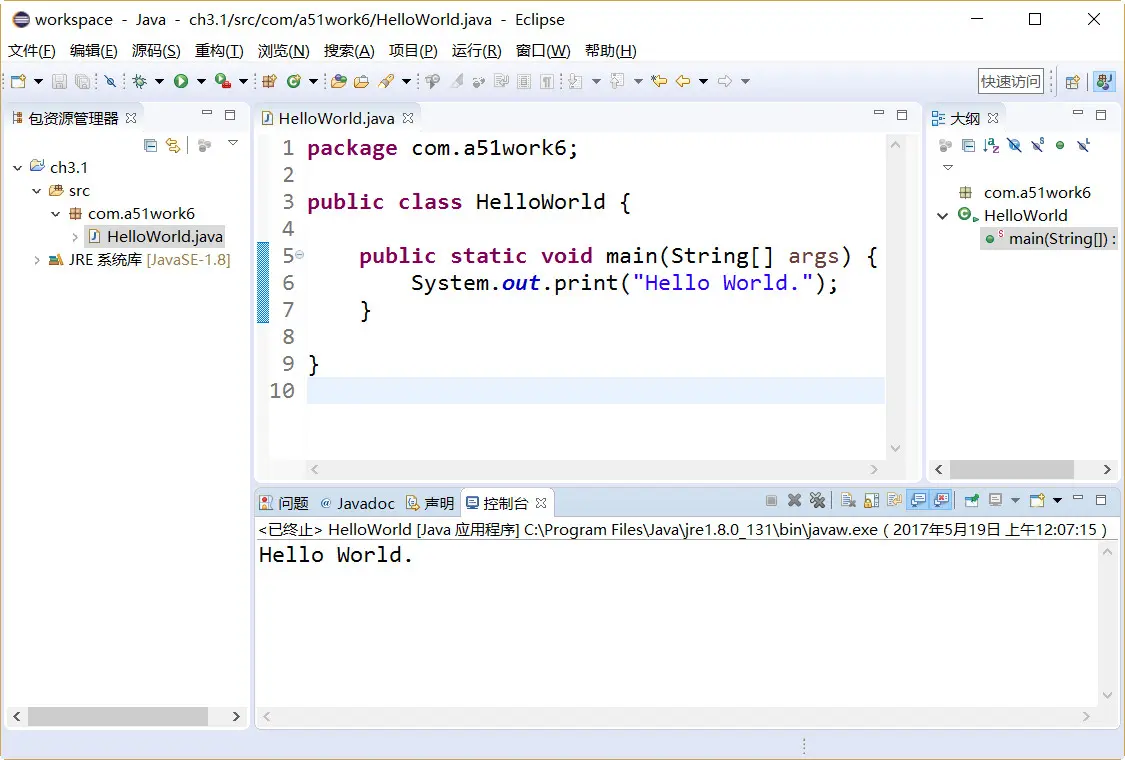1125x760 pixels.
Task: Toggle Pin Console icon
Action: [971, 500]
